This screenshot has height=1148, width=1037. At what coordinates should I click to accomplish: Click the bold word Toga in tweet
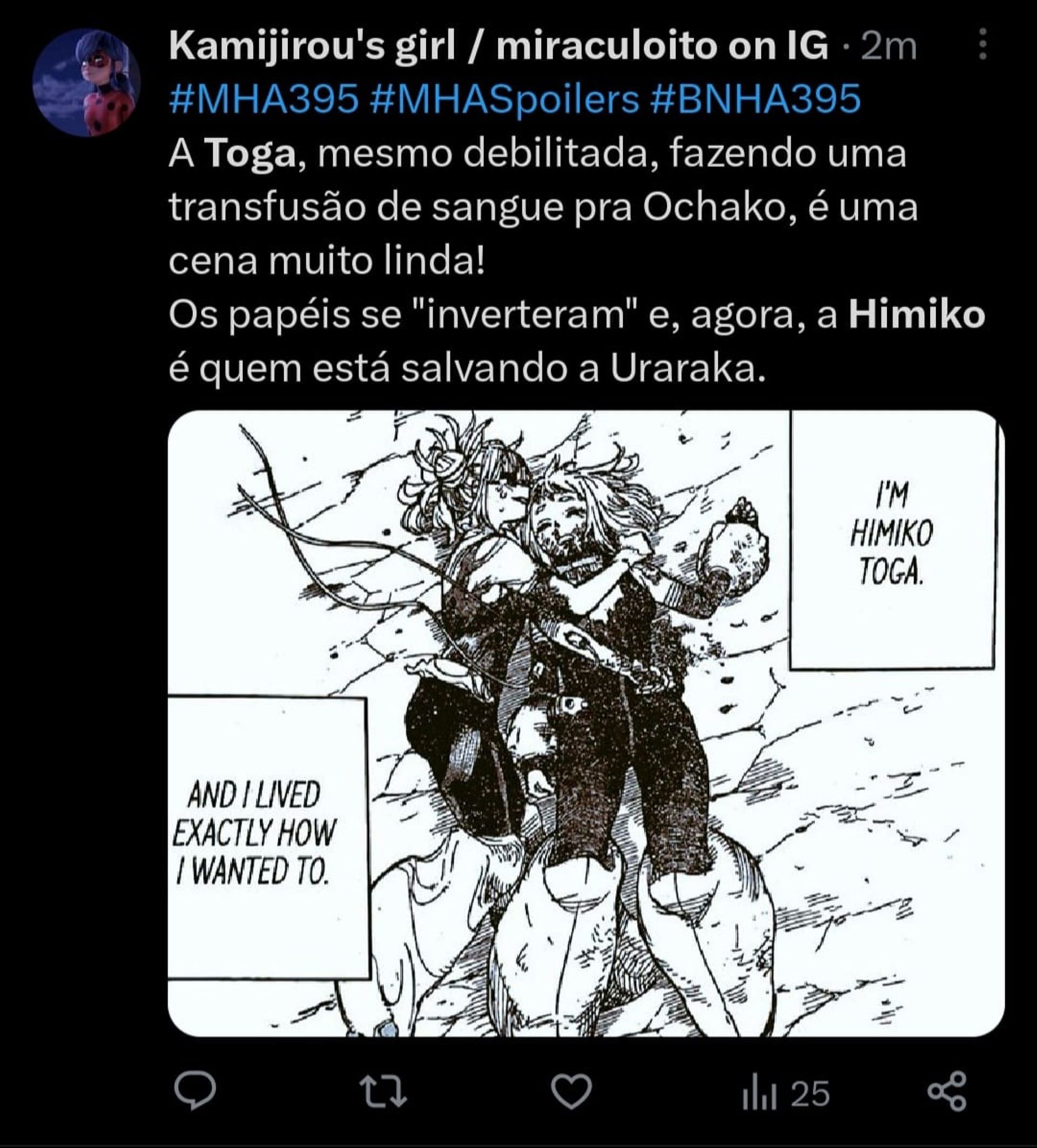tap(250, 154)
